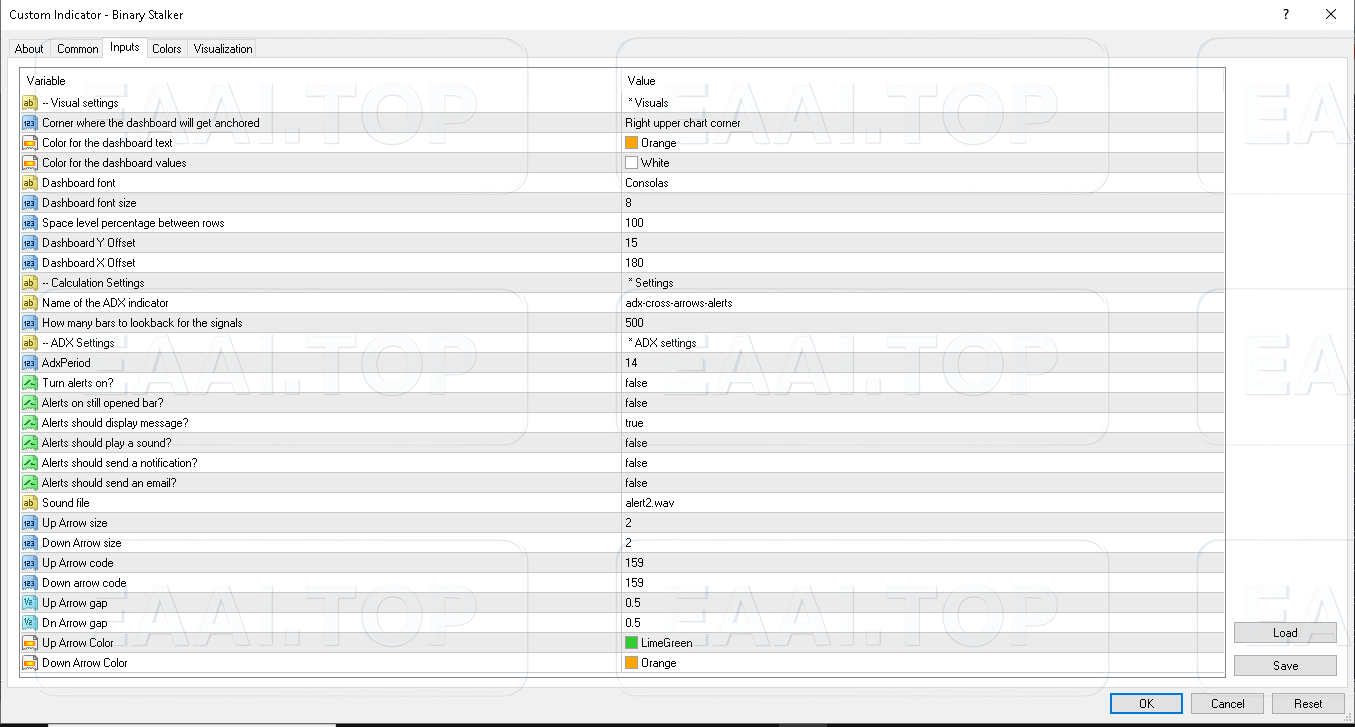Switch to the Colors tab
This screenshot has width=1355, height=727.
pyautogui.click(x=167, y=48)
